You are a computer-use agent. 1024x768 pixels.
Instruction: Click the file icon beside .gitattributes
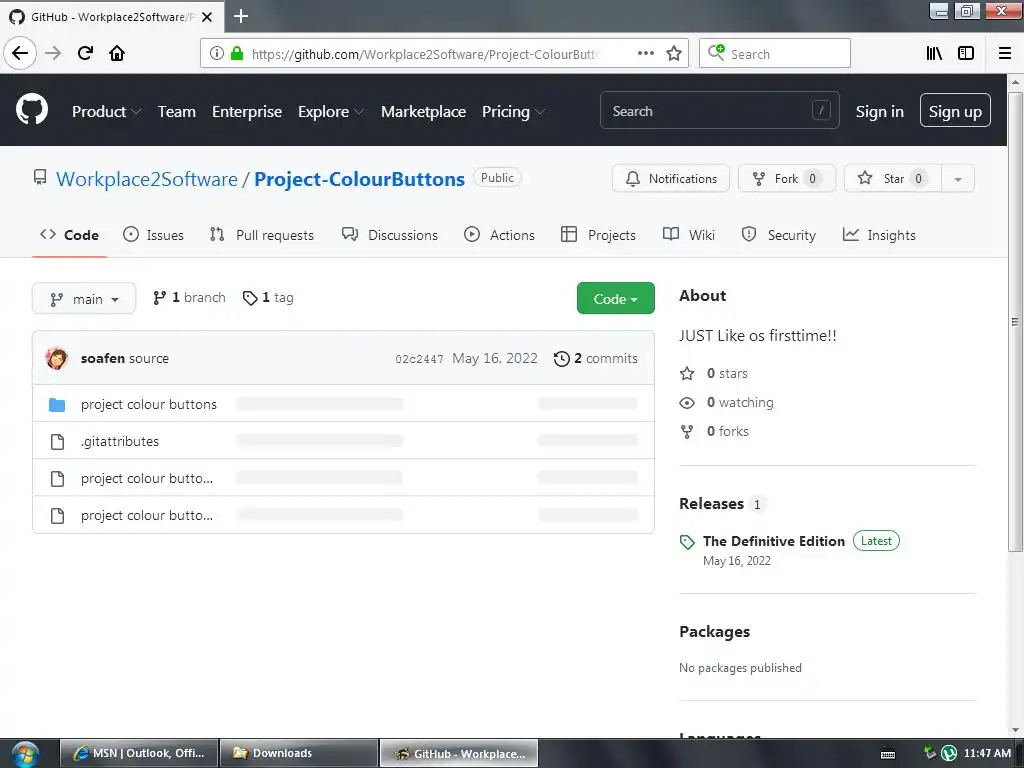pyautogui.click(x=57, y=442)
